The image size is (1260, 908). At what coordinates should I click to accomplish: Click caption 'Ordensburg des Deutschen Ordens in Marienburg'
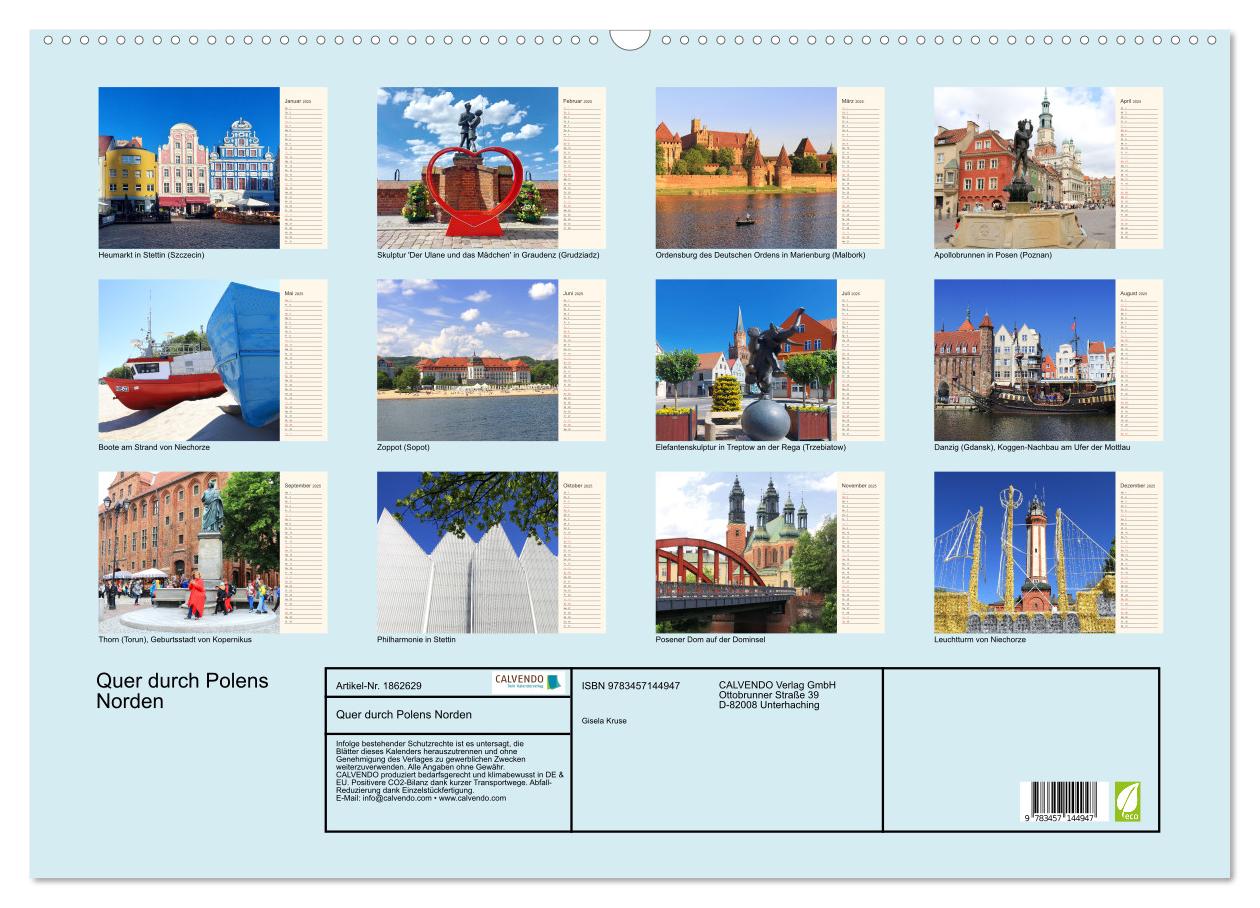760,255
